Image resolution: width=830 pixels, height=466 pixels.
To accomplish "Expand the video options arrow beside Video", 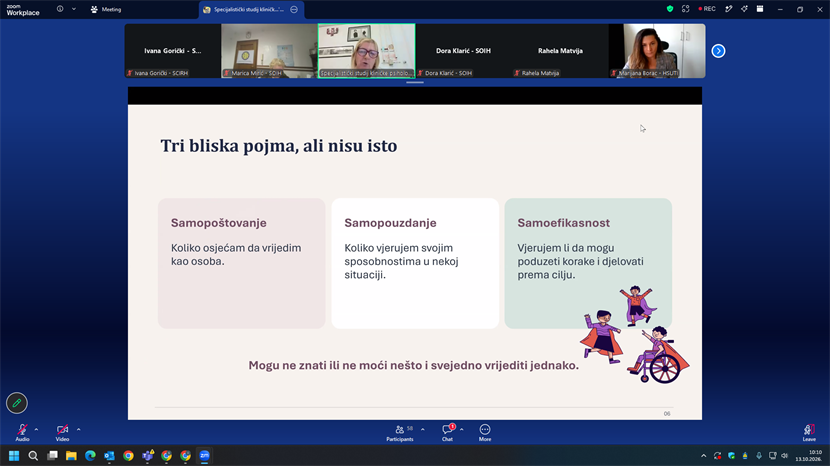I will [x=78, y=429].
